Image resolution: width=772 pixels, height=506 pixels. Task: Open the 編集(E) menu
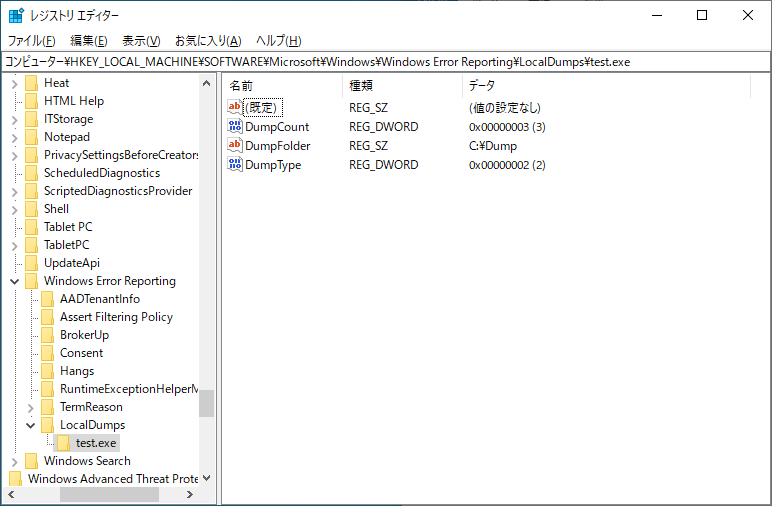[x=89, y=41]
